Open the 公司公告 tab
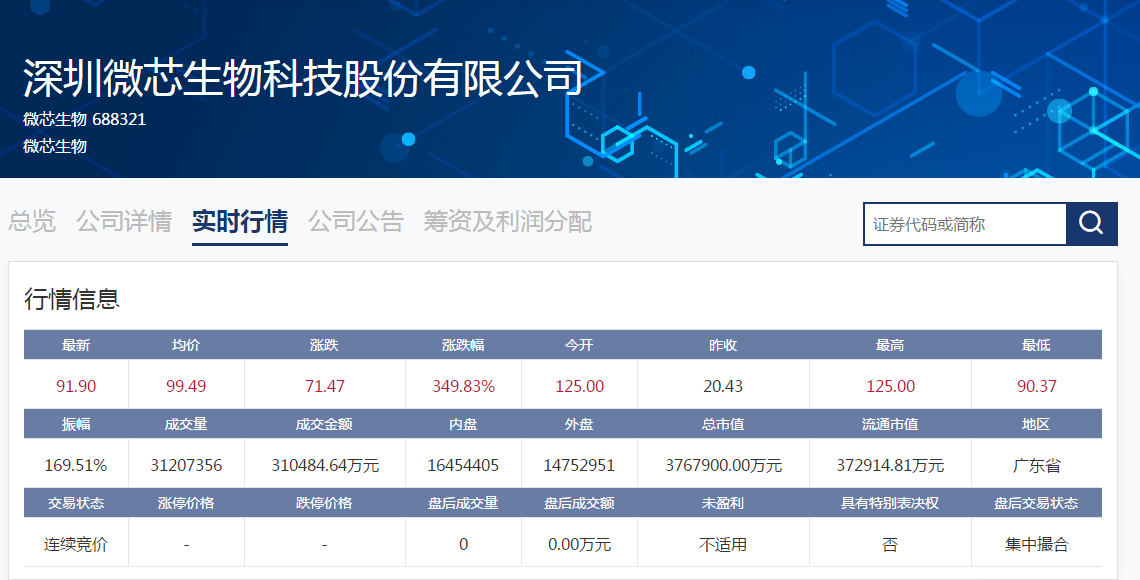Image resolution: width=1140 pixels, height=580 pixels. [x=356, y=221]
